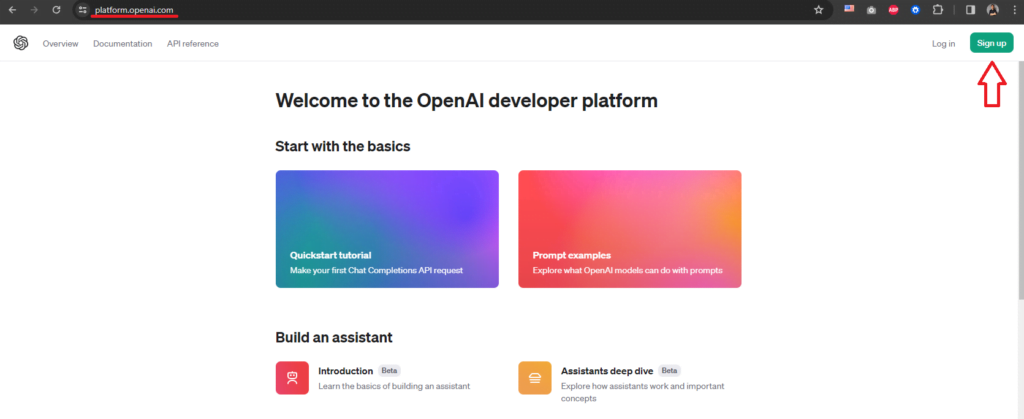Open the Prompt examples card
Image resolution: width=1024 pixels, height=419 pixels.
(x=630, y=229)
